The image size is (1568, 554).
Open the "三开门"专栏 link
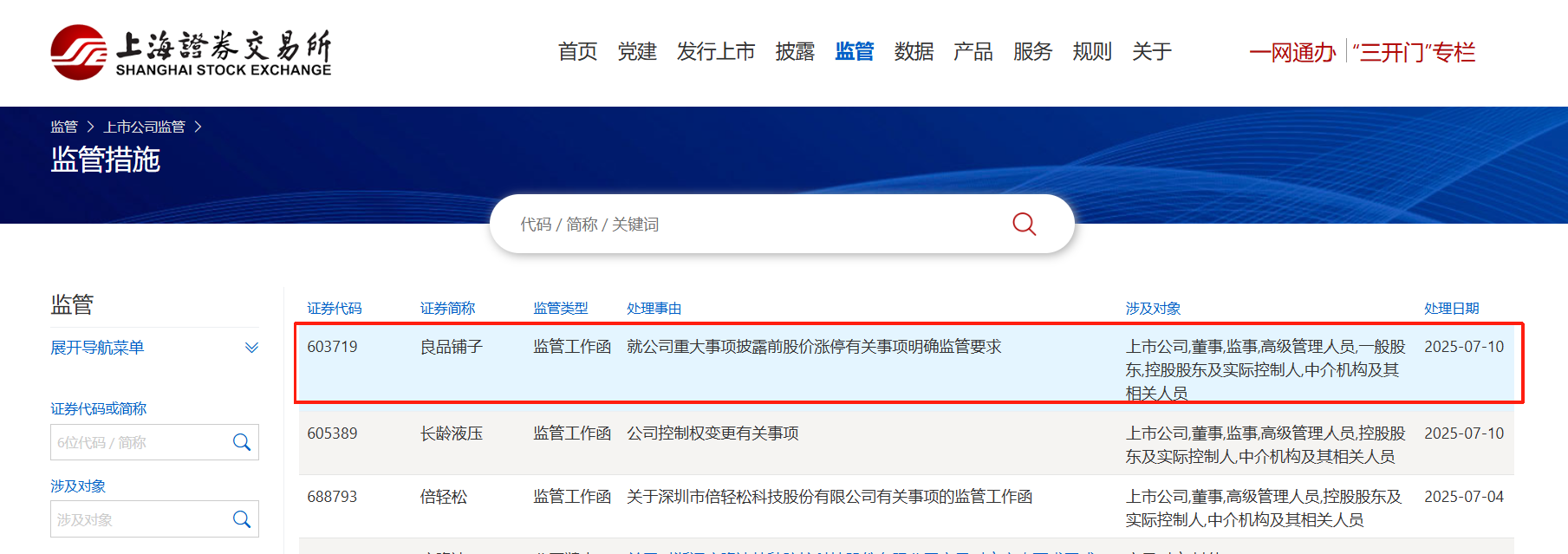pyautogui.click(x=1414, y=53)
